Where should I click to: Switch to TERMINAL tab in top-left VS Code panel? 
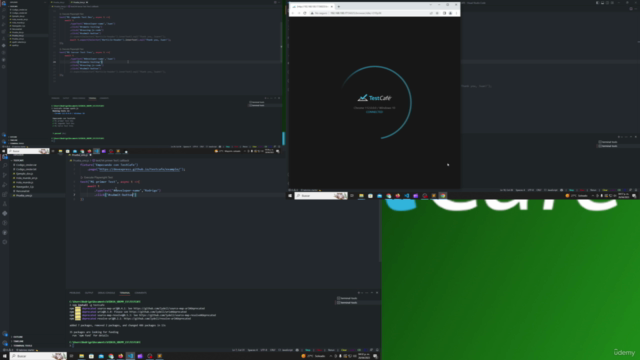(92, 98)
